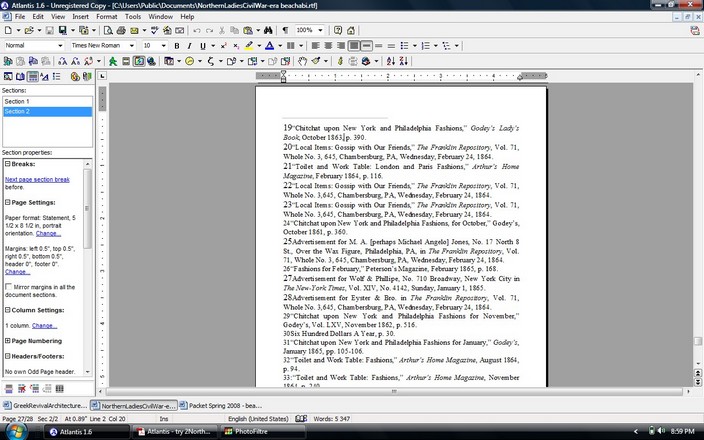Toggle paragraph marks display

(285, 31)
